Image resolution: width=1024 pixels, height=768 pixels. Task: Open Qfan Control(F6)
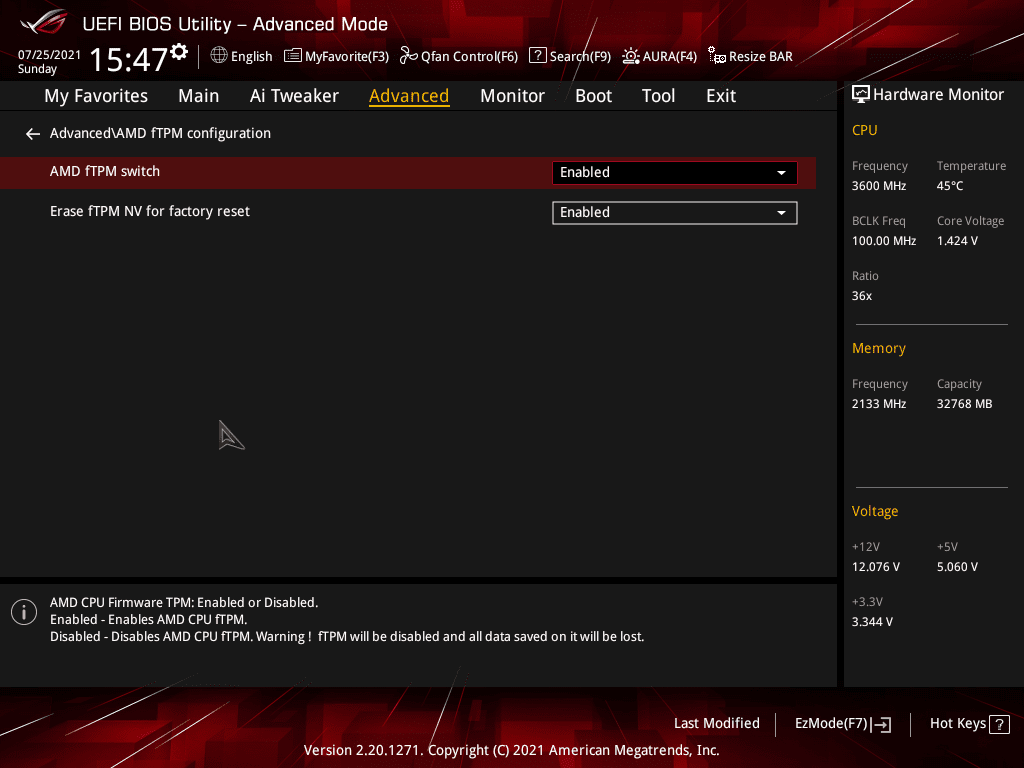[x=470, y=57]
